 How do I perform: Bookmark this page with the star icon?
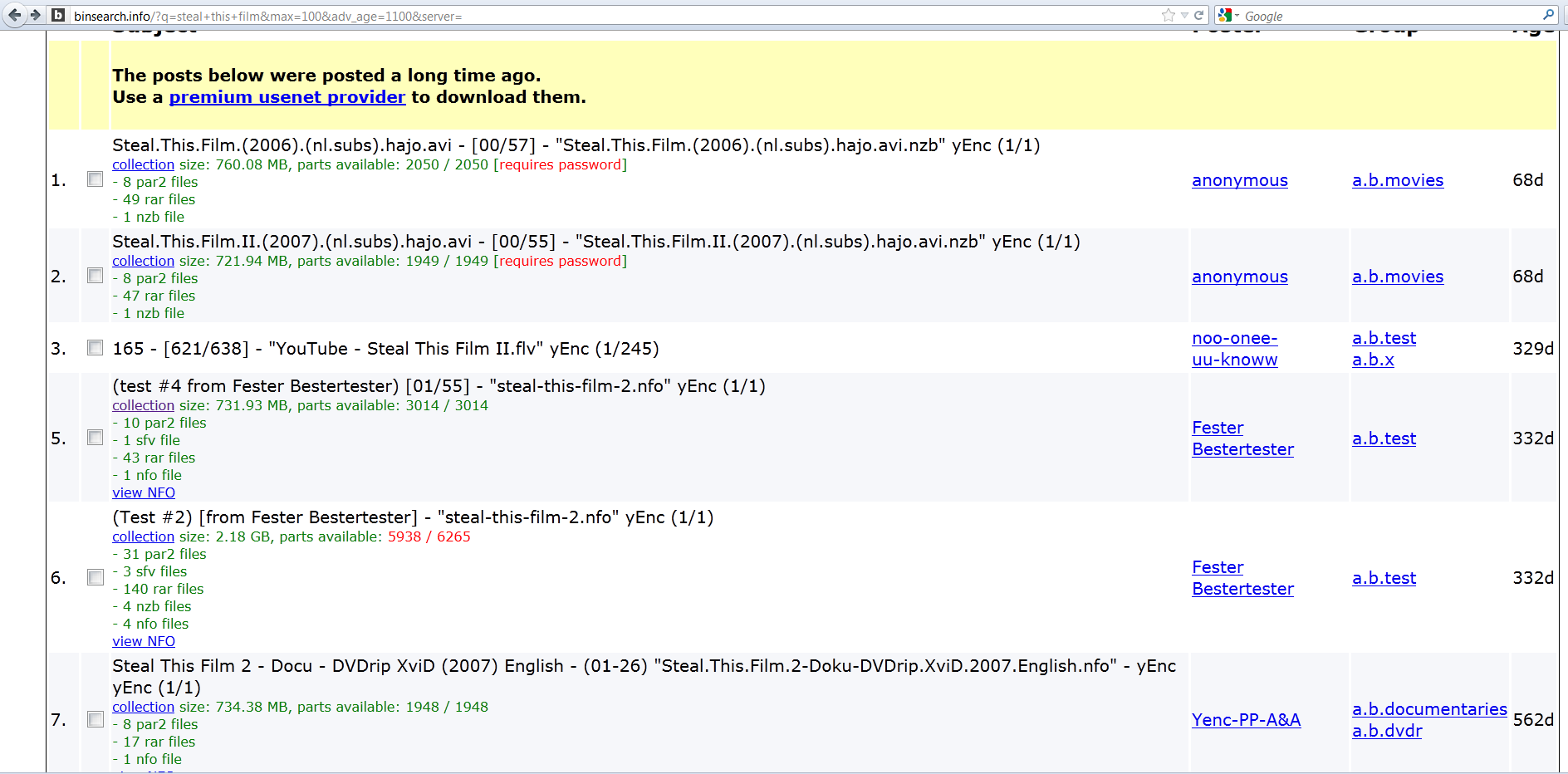tap(1169, 15)
